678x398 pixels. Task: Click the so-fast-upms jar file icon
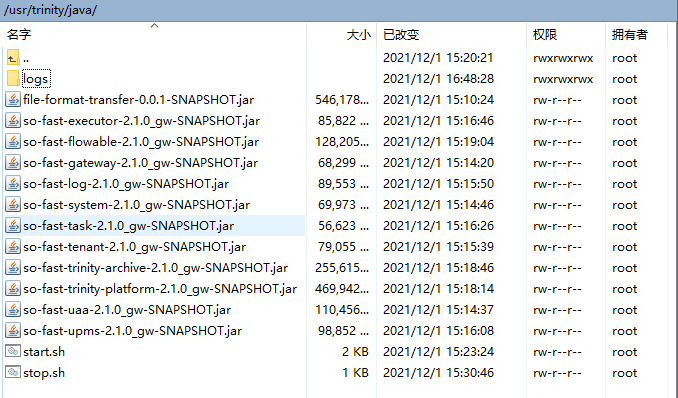click(13, 331)
